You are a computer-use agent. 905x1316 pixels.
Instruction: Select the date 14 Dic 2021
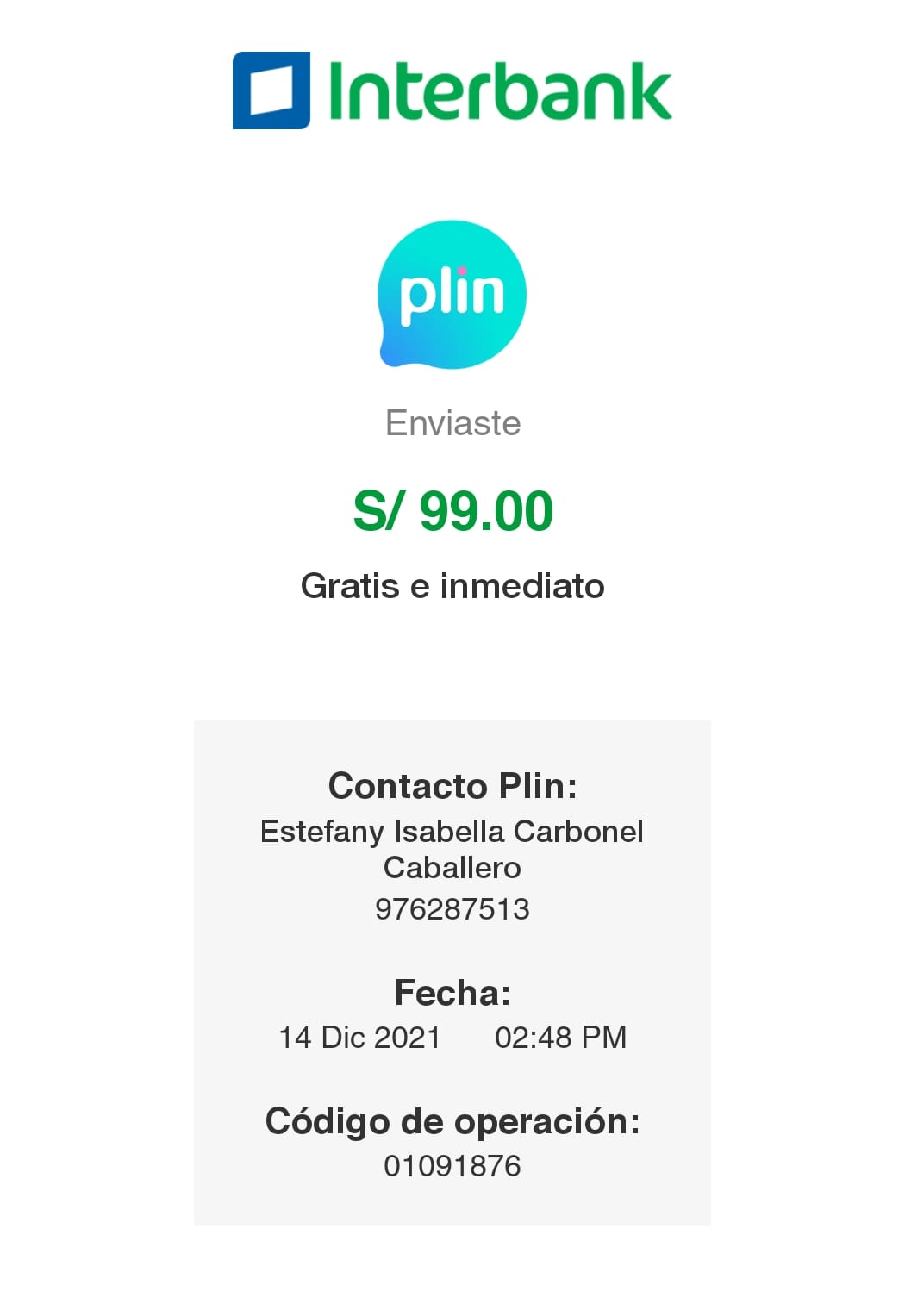[x=359, y=1038]
